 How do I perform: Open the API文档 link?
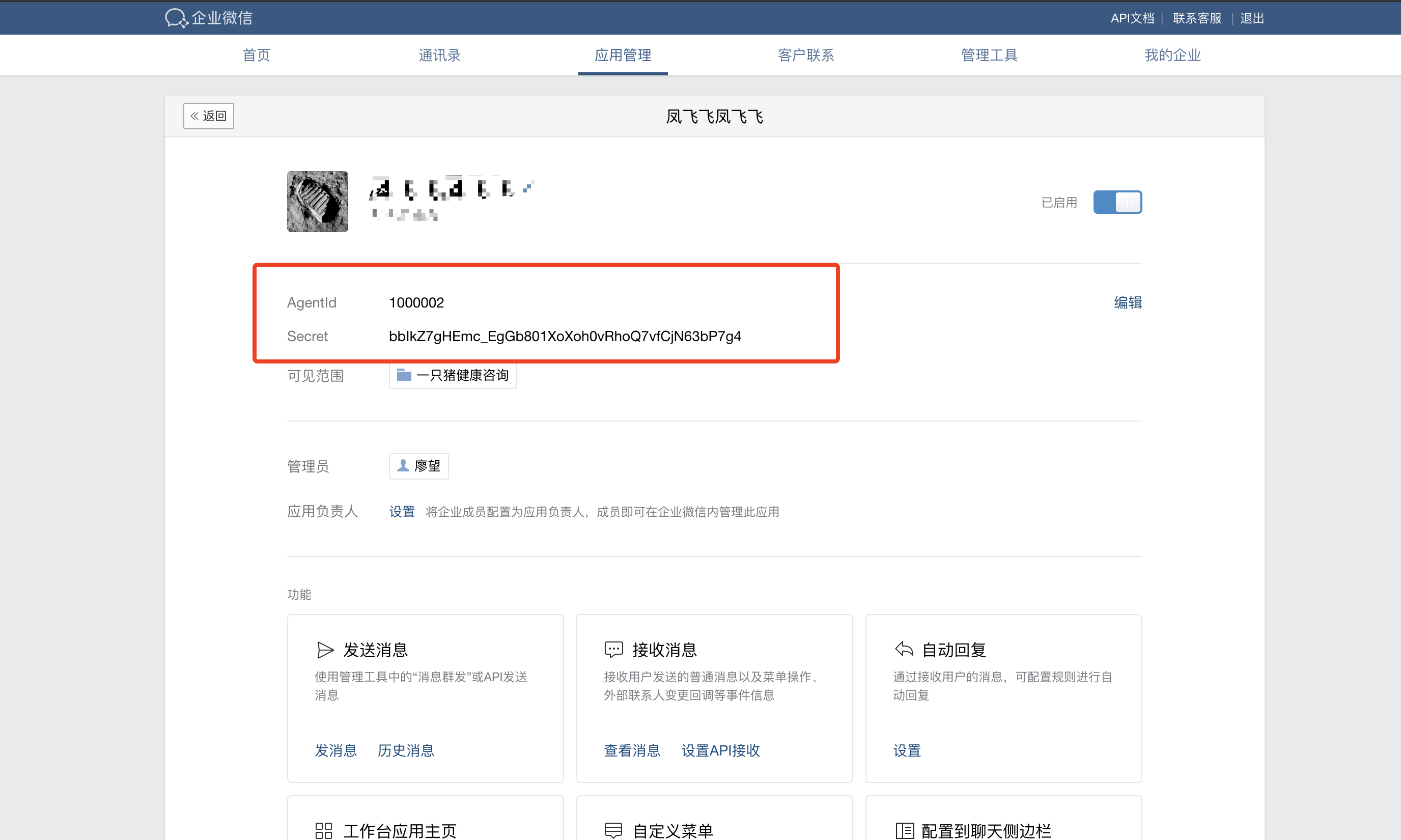pos(1132,18)
